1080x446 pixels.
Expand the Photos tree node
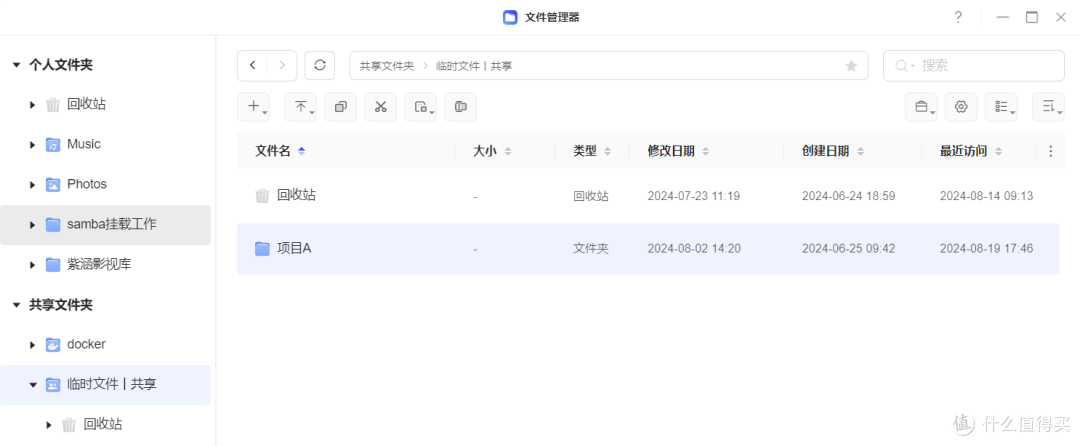32,185
